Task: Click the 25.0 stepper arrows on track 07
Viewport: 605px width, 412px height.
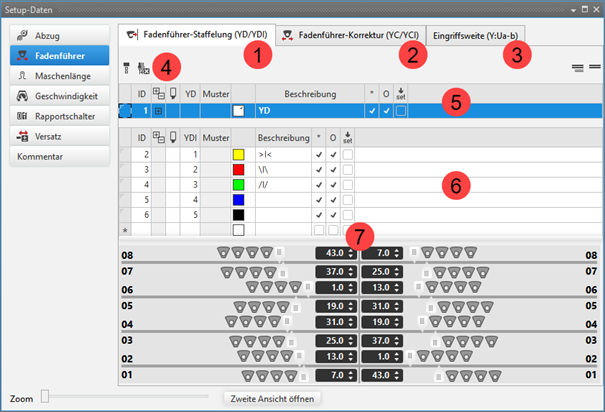Action: pos(399,270)
